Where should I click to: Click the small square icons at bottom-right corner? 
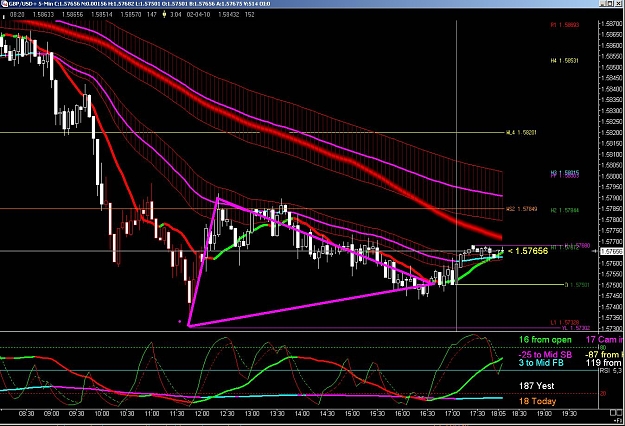click(x=617, y=414)
